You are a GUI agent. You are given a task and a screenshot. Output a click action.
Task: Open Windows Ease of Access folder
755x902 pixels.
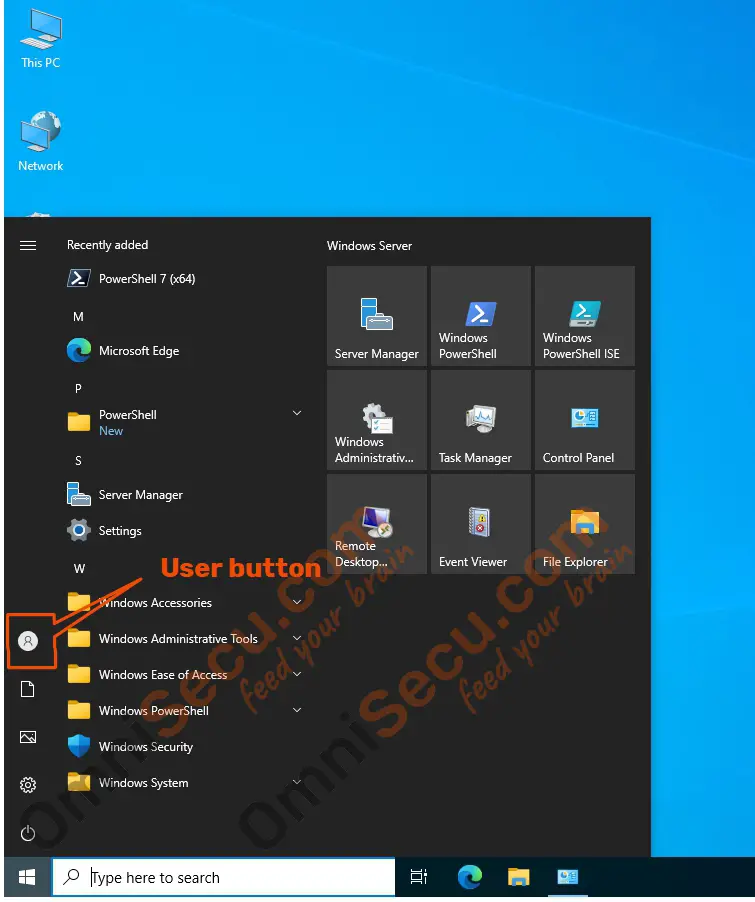pos(184,675)
